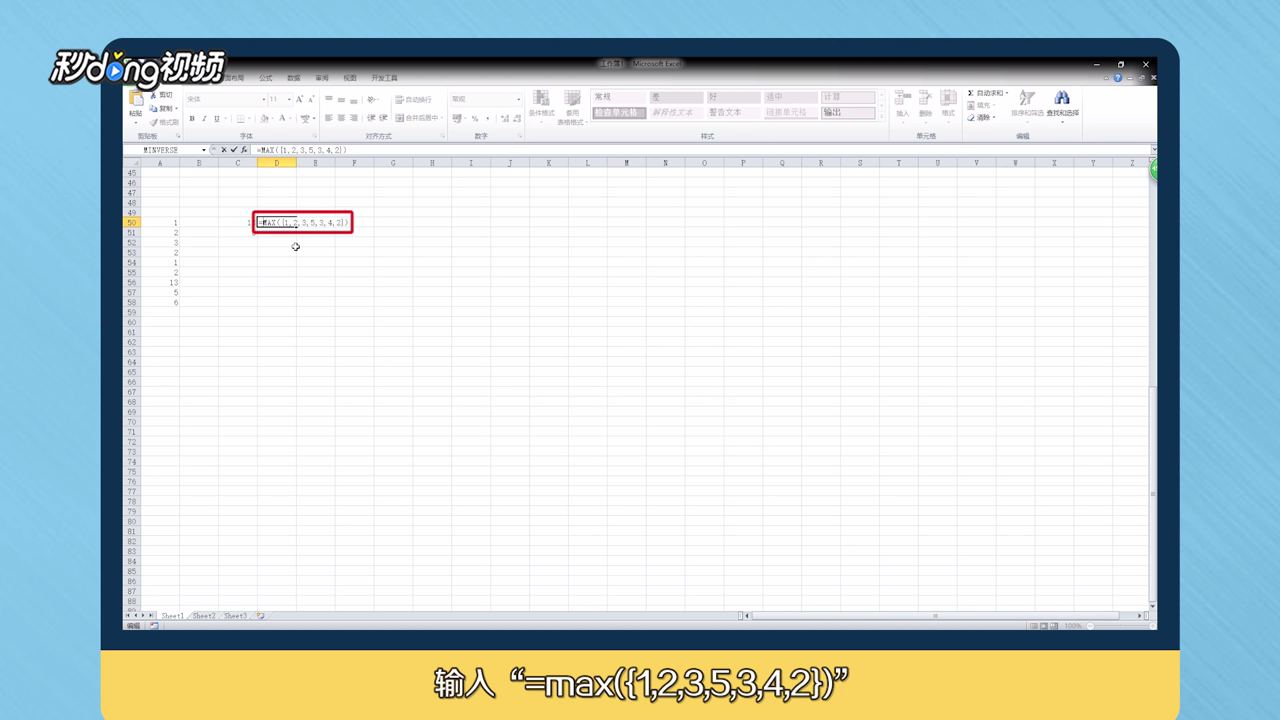Align text left

tap(328, 118)
